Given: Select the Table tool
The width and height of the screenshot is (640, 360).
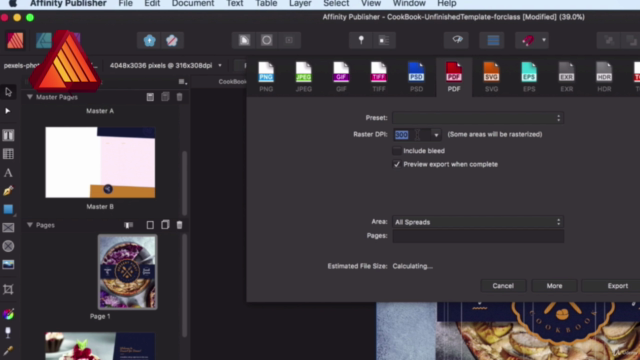Looking at the screenshot, I should (x=8, y=154).
